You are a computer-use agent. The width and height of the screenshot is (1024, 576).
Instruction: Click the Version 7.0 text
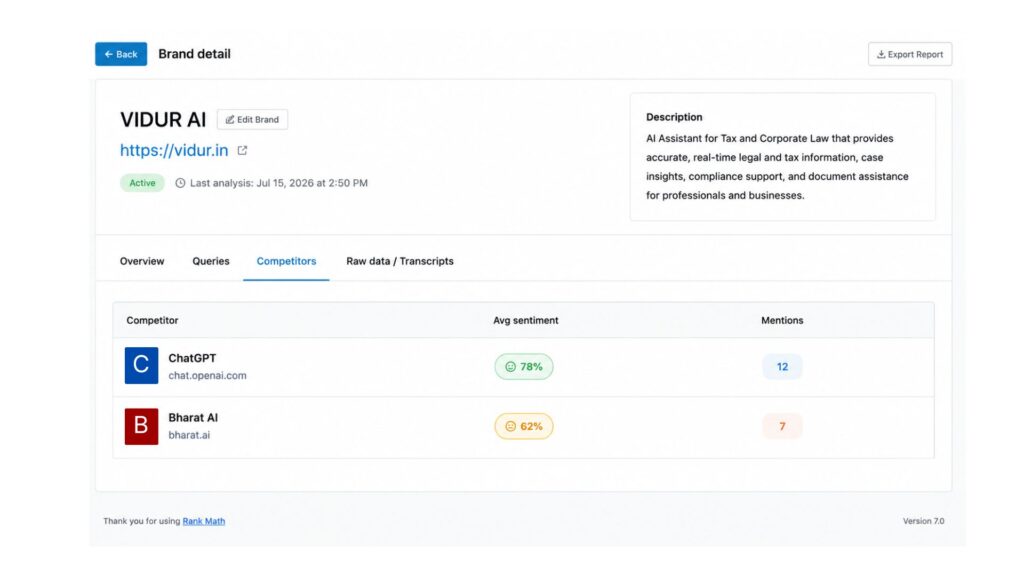[x=923, y=521]
